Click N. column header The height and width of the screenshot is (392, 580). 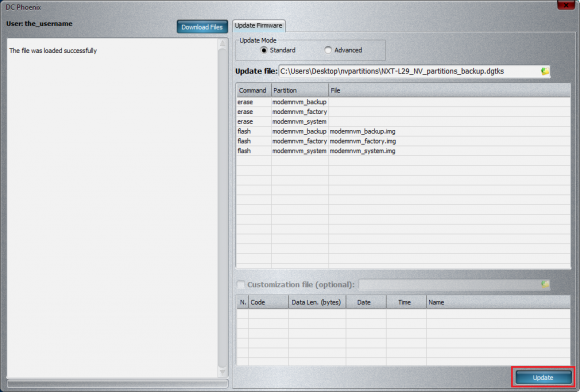[x=242, y=302]
